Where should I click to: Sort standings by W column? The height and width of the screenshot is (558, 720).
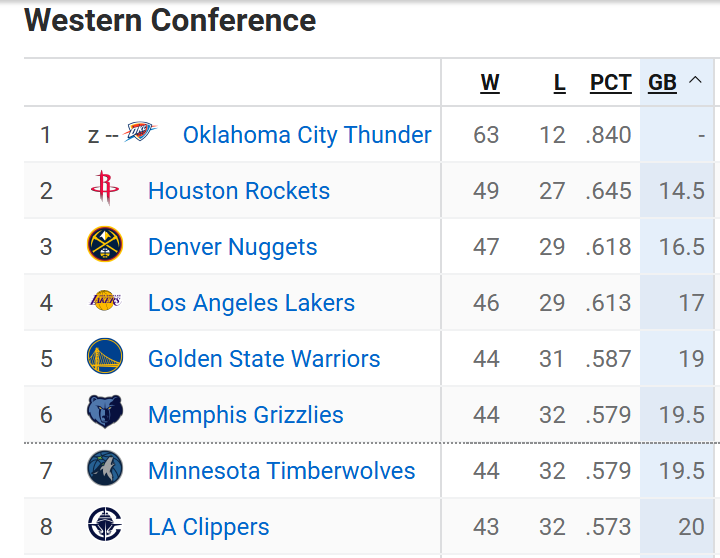tap(490, 83)
